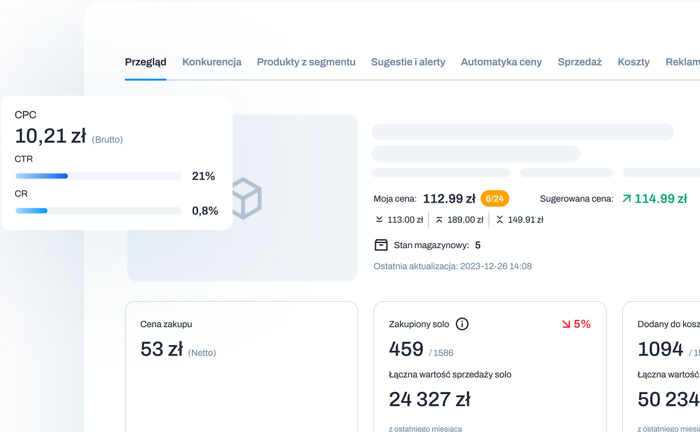Click the warehouse stock box icon
Image resolution: width=700 pixels, height=432 pixels.
click(x=380, y=245)
